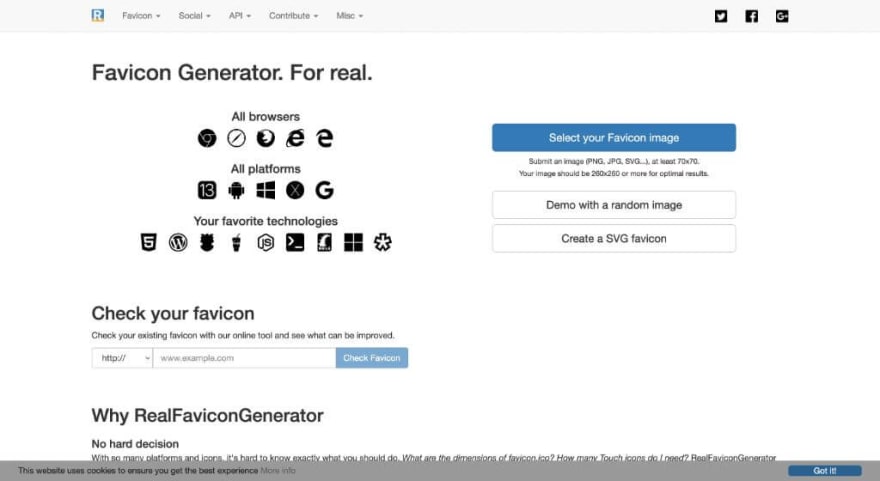
Task: Open the Contribute menu
Action: [x=294, y=16]
